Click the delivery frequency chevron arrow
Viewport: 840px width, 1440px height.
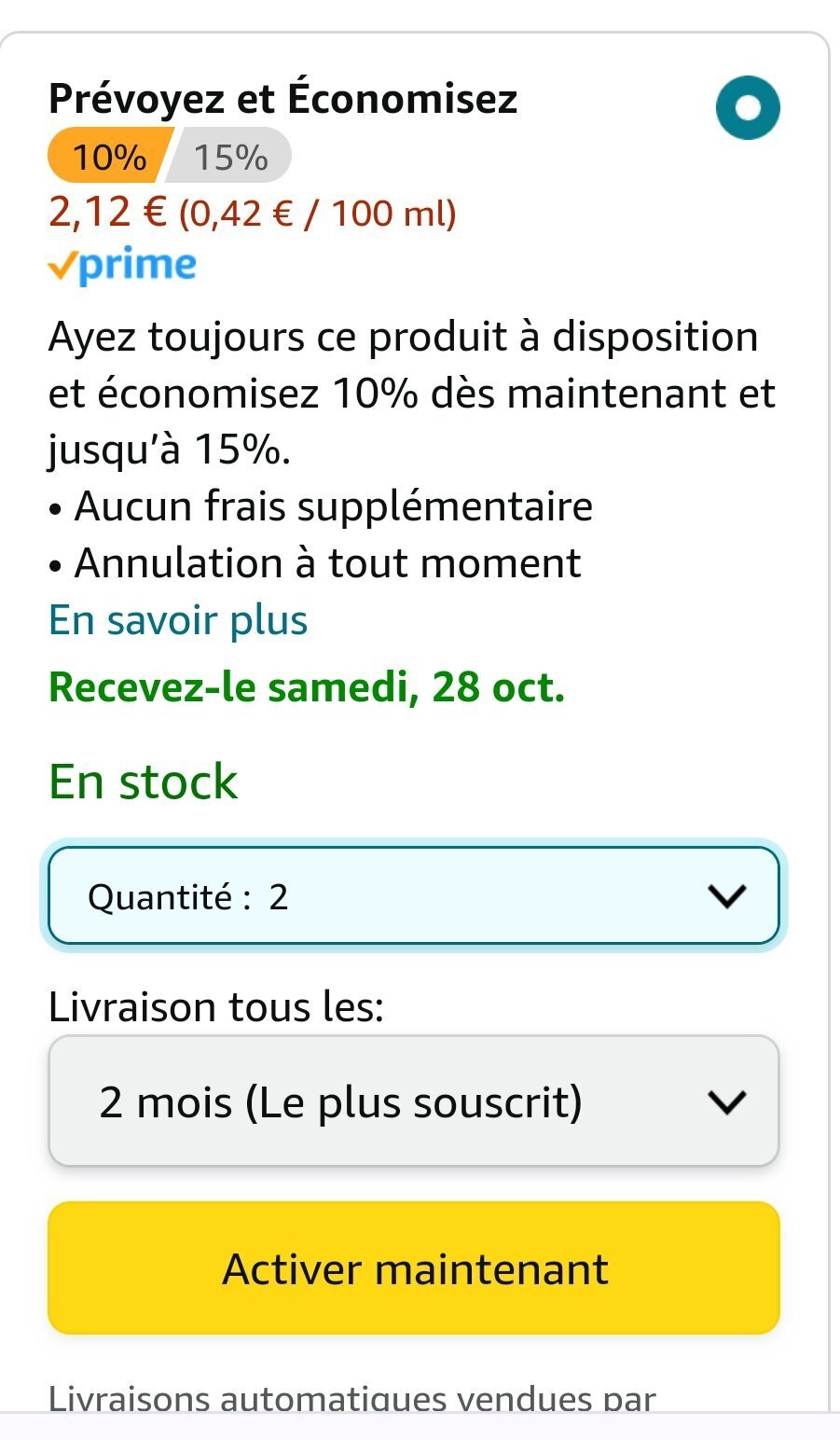tap(727, 1102)
